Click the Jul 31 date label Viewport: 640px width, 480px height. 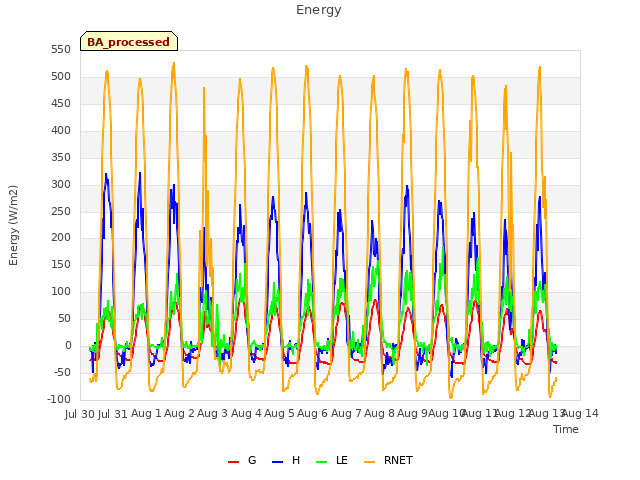[113, 414]
